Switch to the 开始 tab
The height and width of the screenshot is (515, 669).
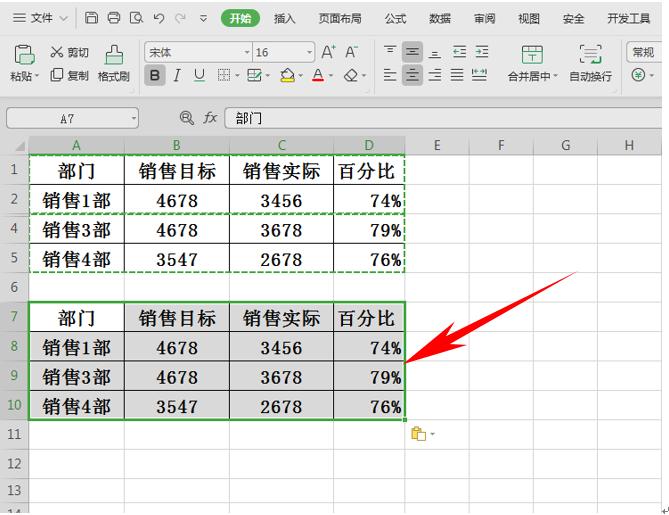coord(240,18)
